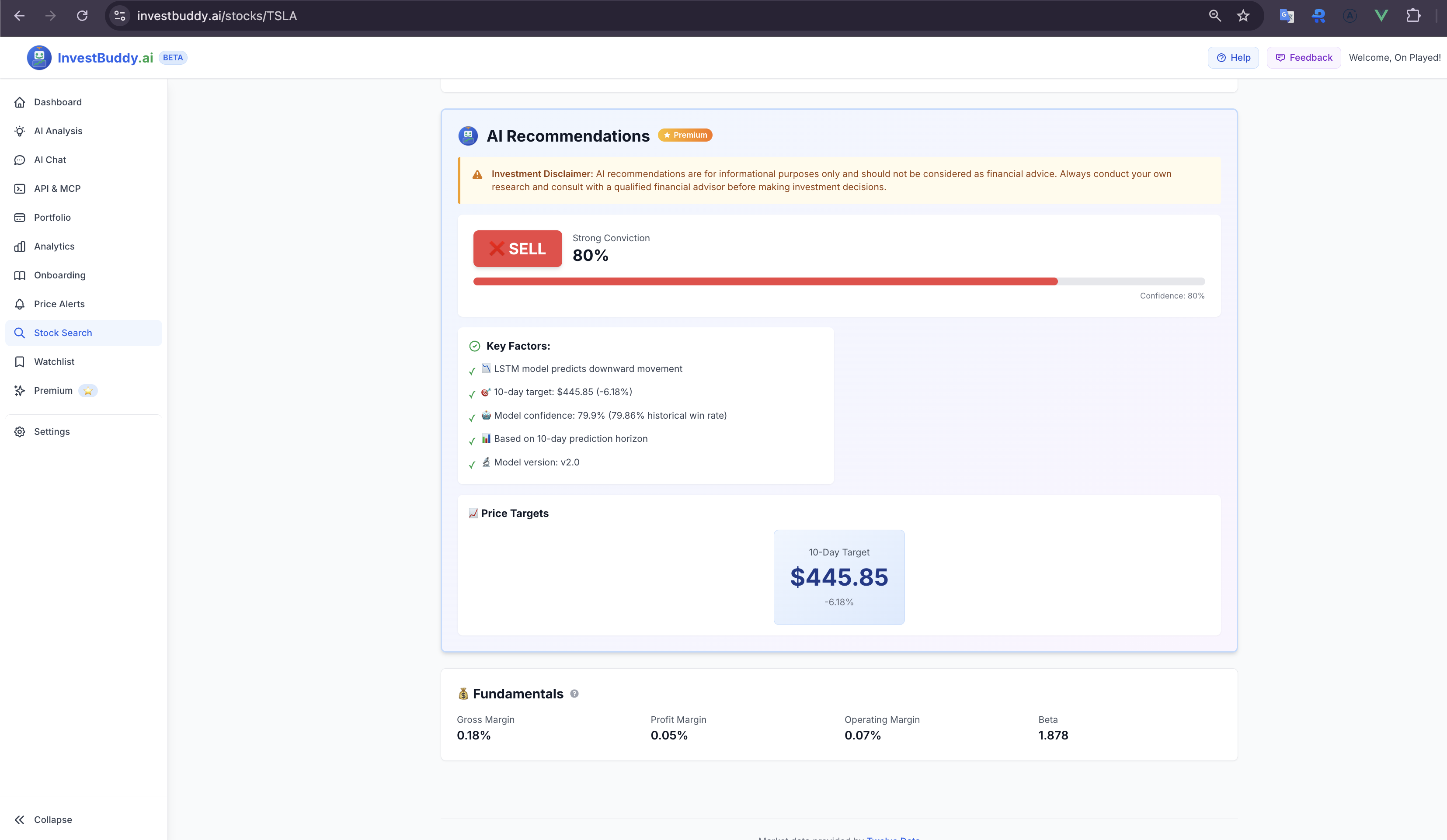Open the API & MCP section
1447x840 pixels.
tap(57, 188)
